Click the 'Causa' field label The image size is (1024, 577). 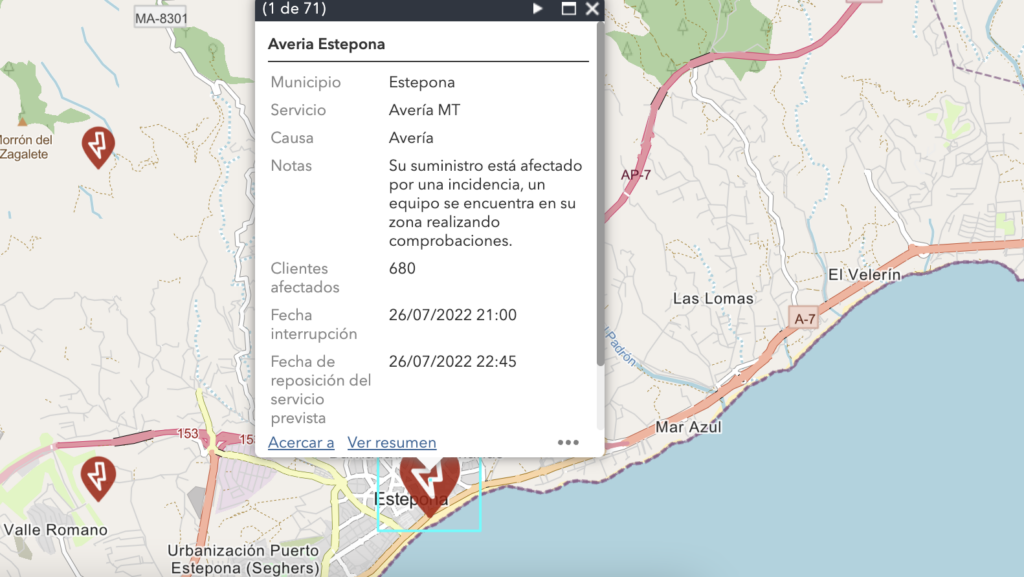click(x=292, y=138)
